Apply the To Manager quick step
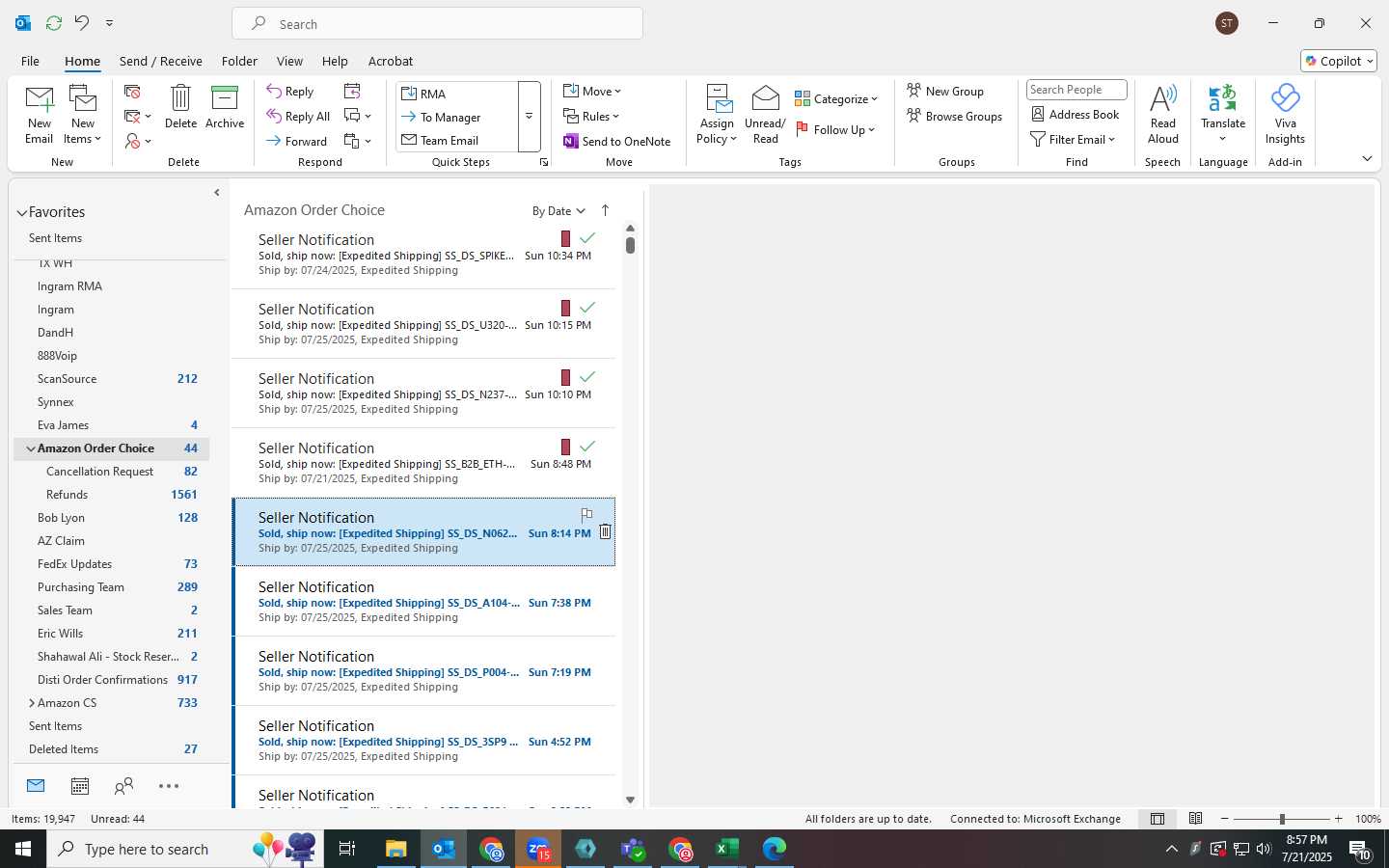The image size is (1389, 868). 456,117
